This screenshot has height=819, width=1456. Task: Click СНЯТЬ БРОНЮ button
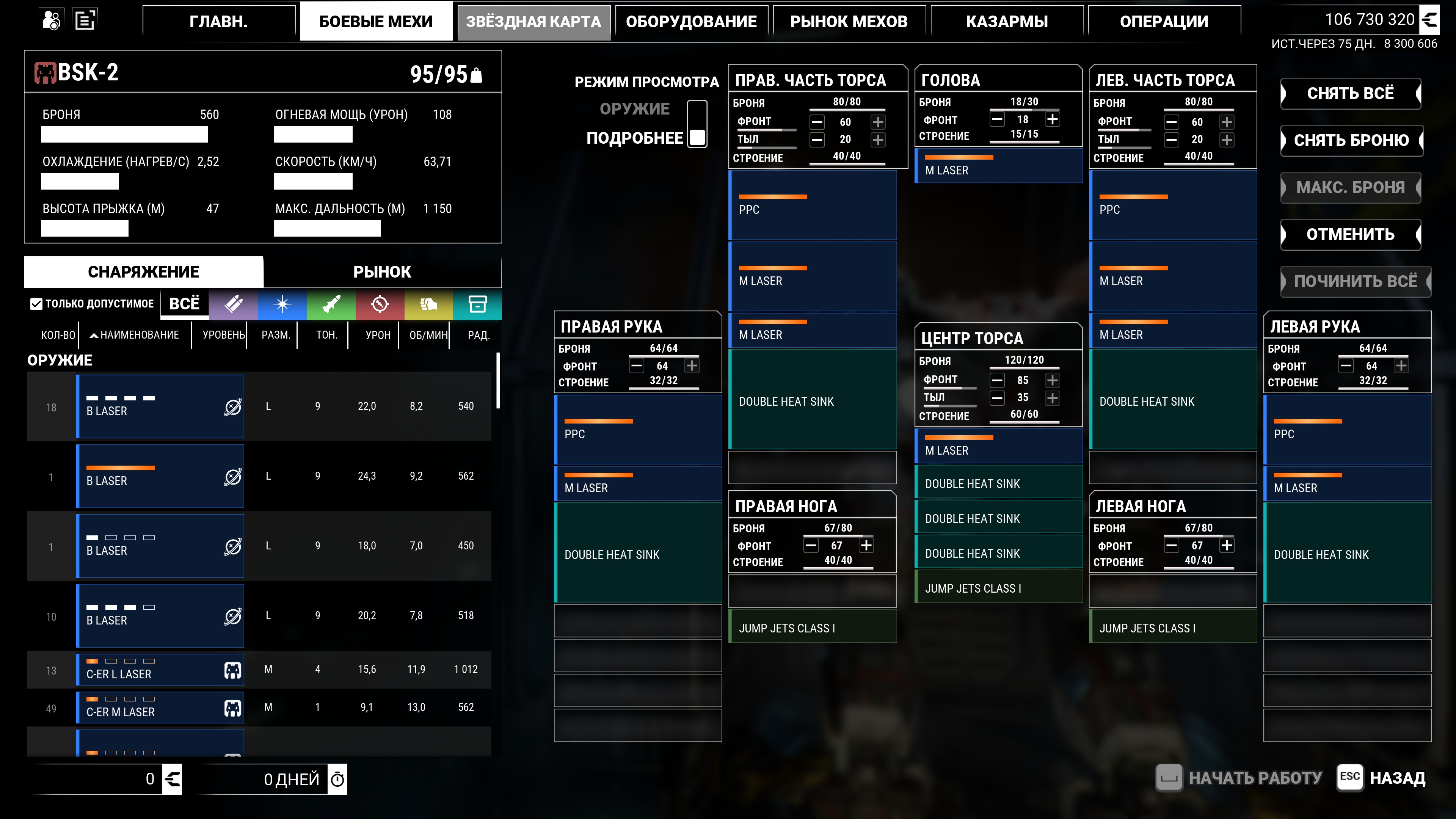[x=1351, y=140]
